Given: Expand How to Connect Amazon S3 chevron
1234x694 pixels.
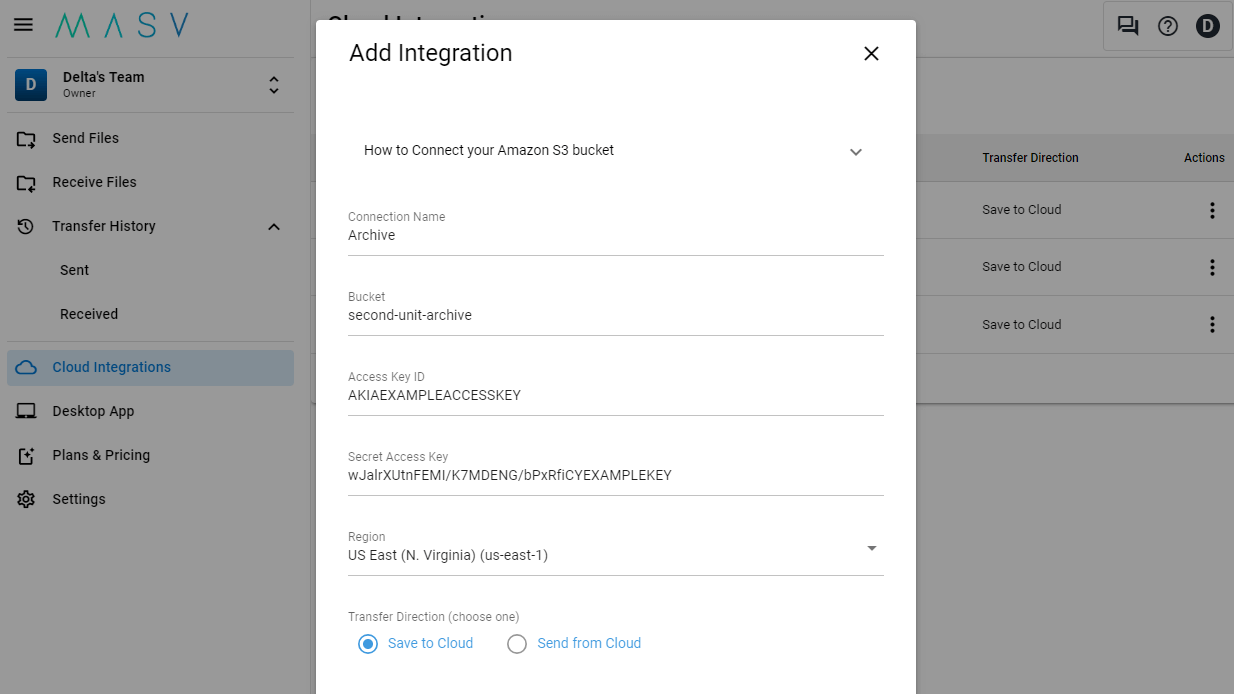Looking at the screenshot, I should [x=856, y=152].
